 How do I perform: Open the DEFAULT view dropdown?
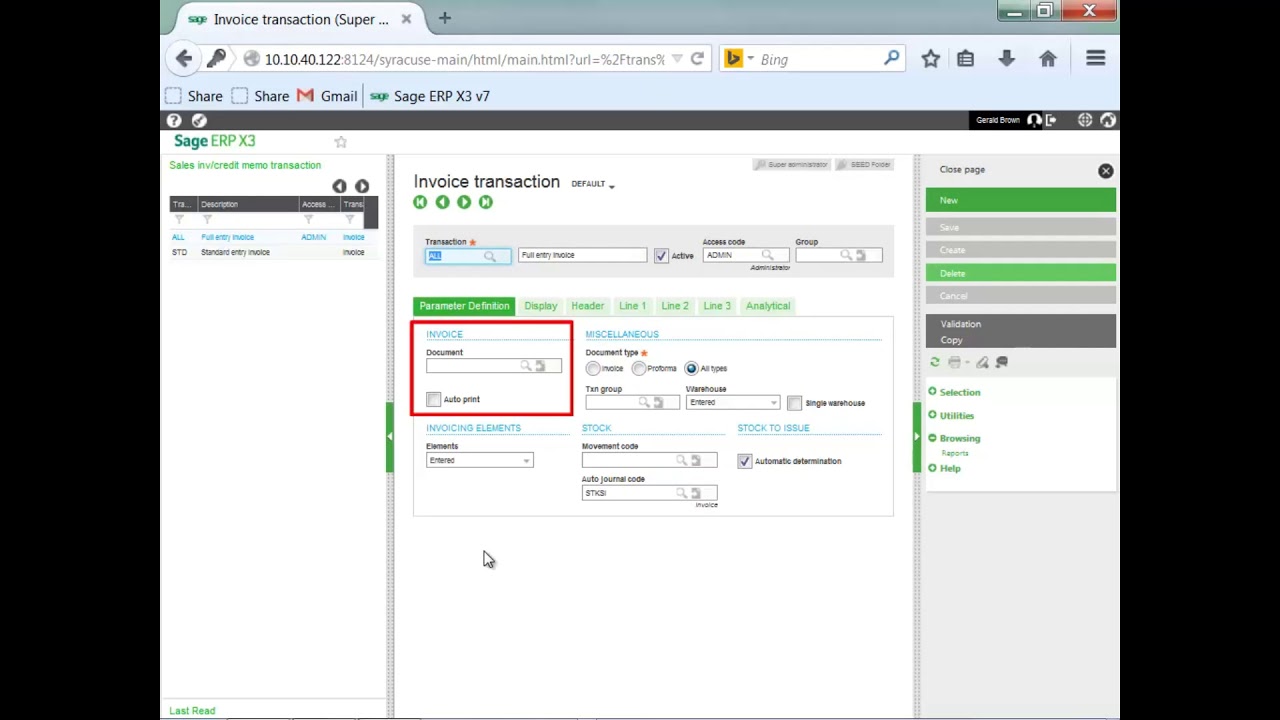[x=593, y=184]
